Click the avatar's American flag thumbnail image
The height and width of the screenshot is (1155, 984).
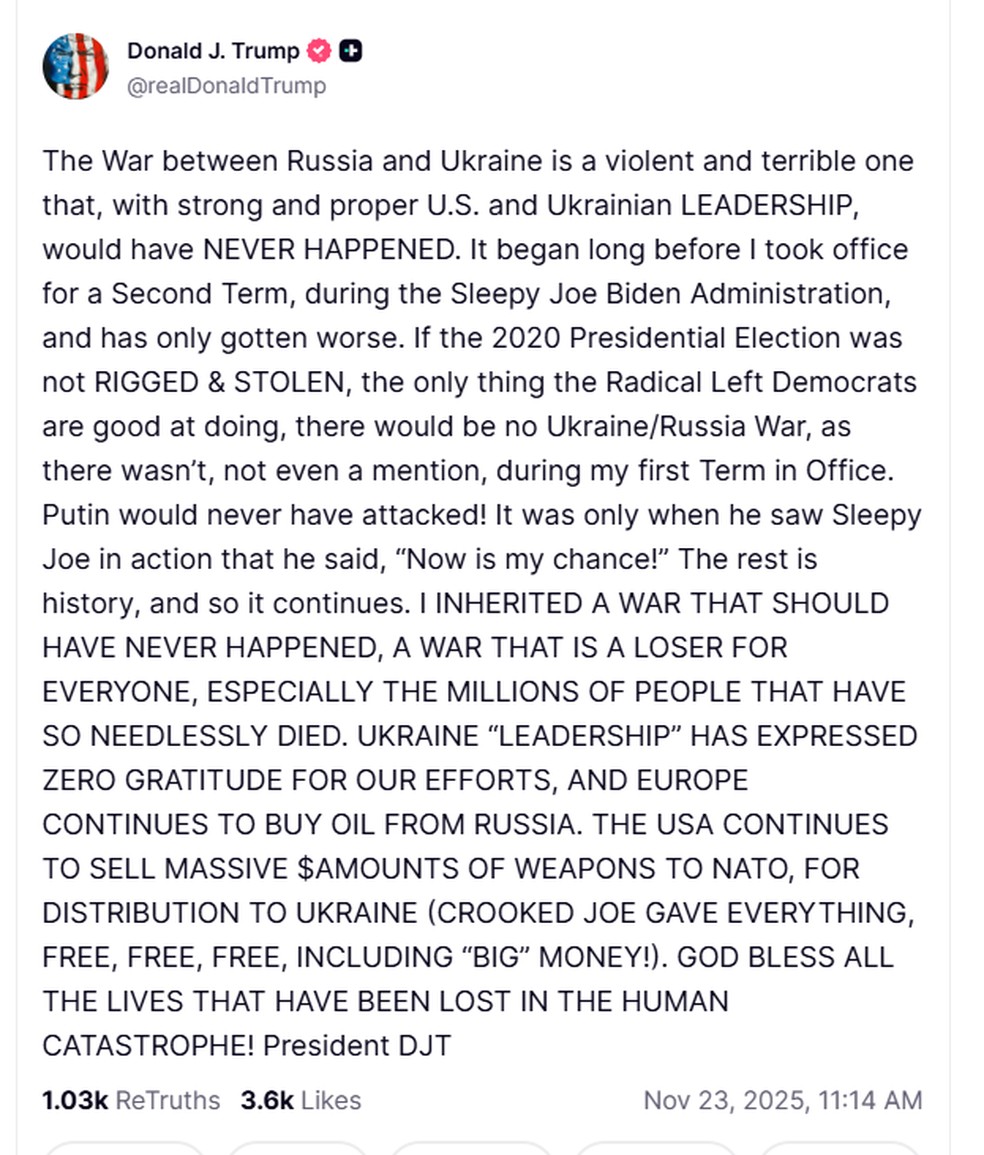[76, 66]
